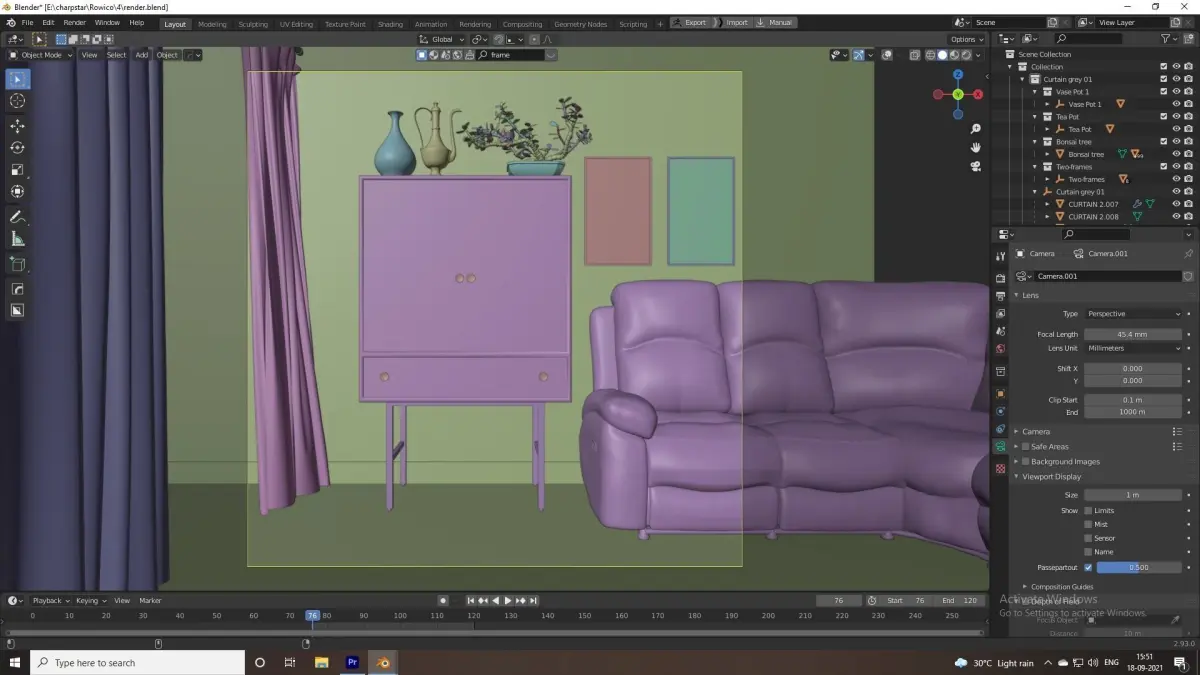Switch to solid viewport shading
This screenshot has width=1200, height=675.
tap(942, 55)
